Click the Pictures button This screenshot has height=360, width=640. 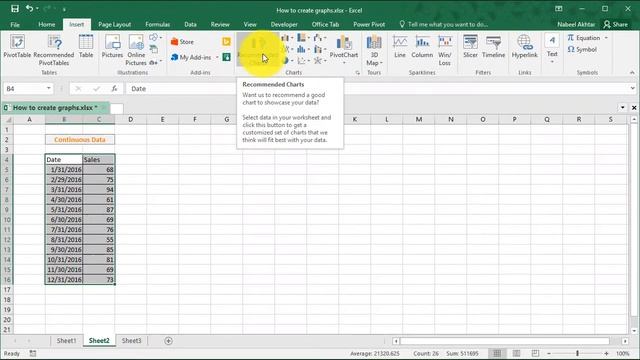point(112,46)
